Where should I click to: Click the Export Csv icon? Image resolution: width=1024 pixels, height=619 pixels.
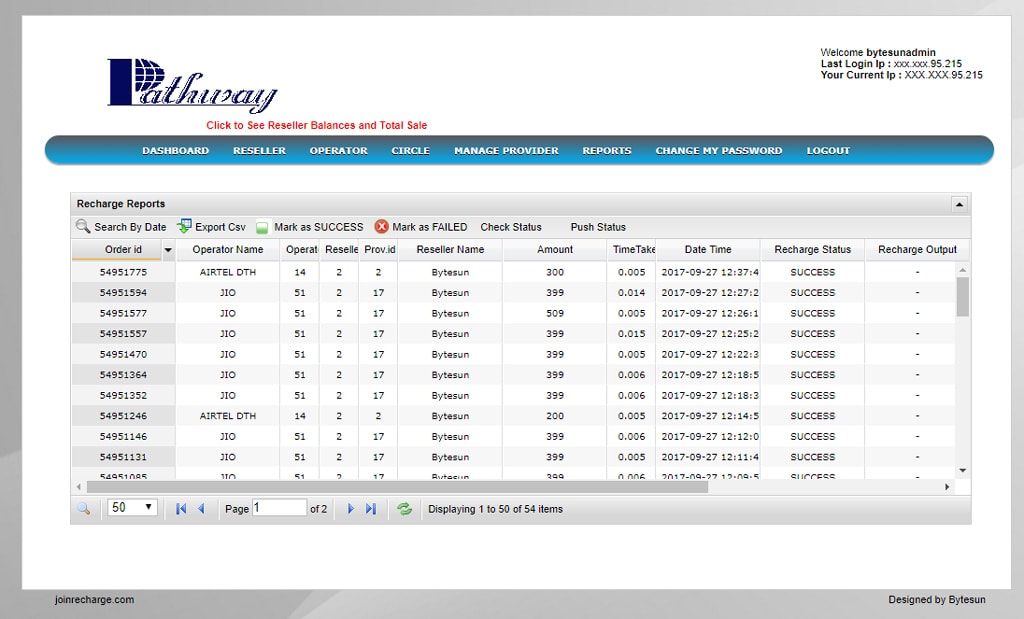coord(184,227)
